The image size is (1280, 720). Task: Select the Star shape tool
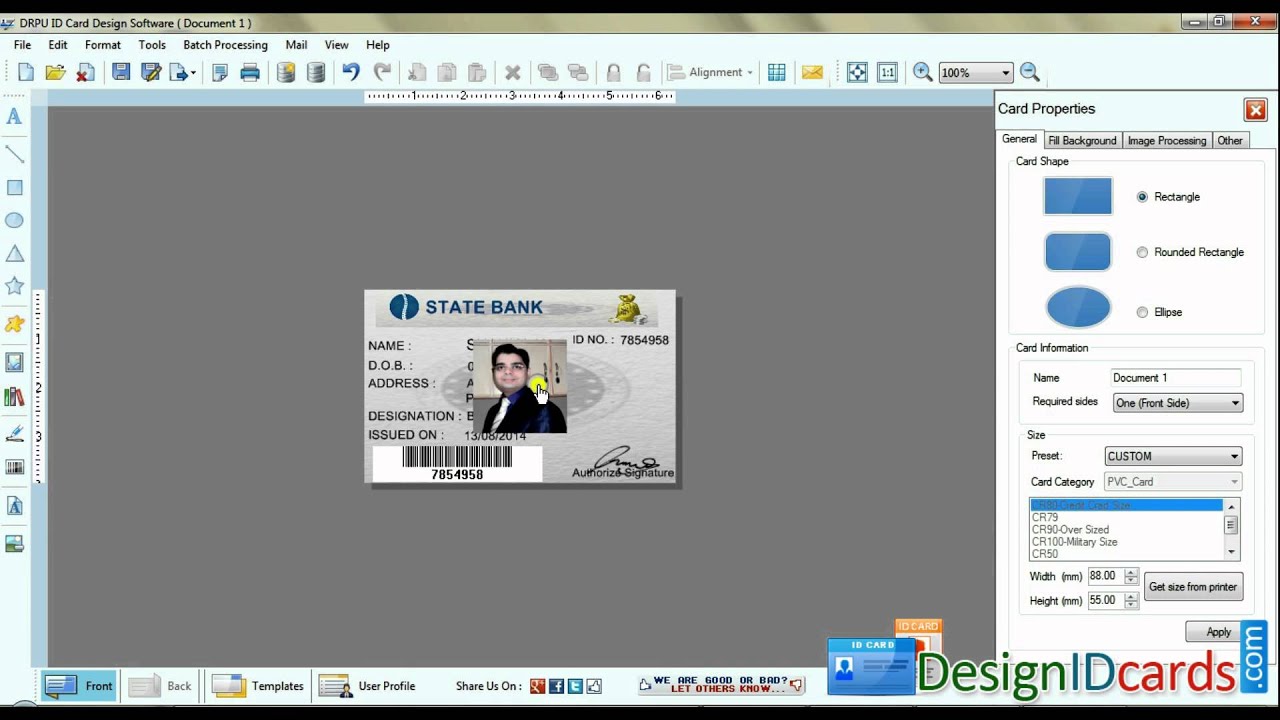(14, 286)
